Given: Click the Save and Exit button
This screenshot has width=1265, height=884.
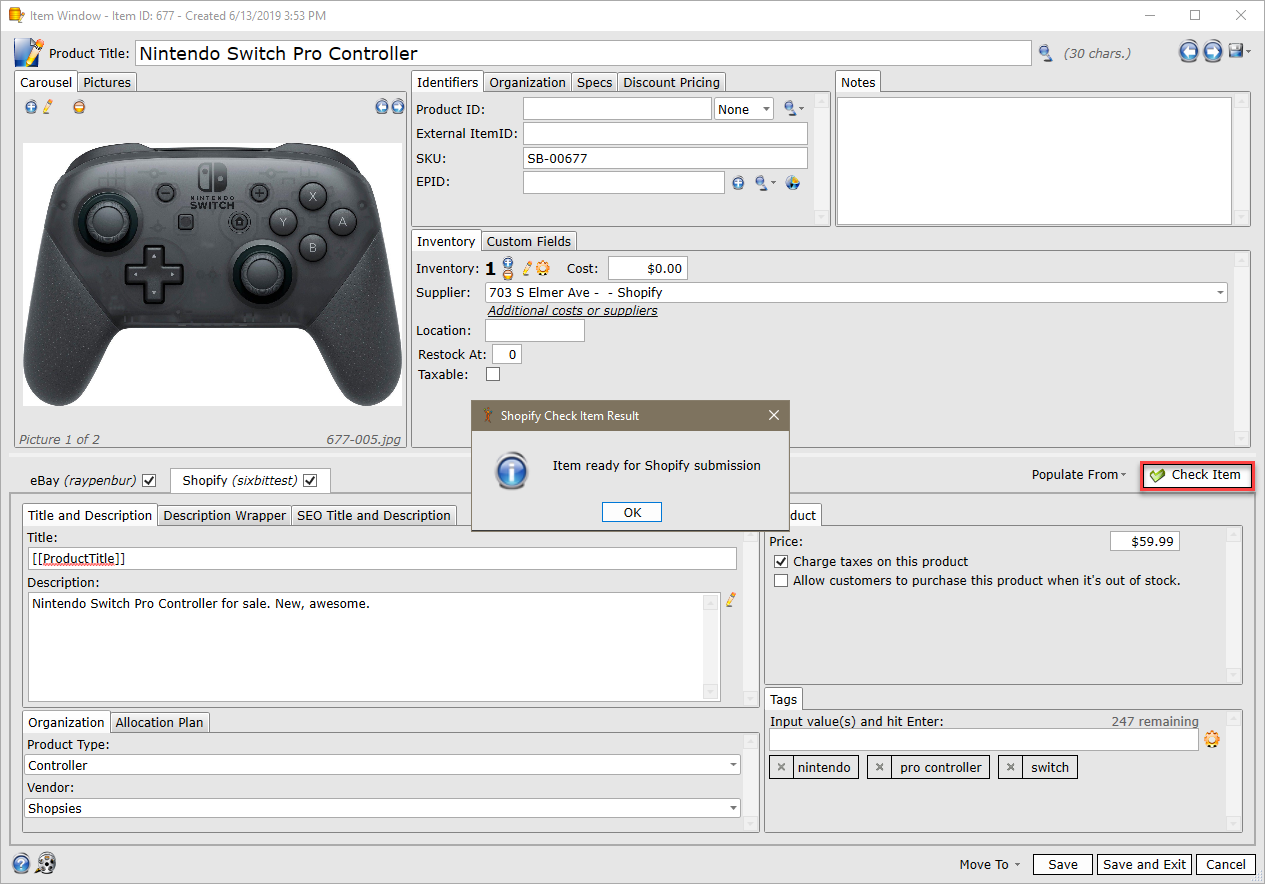Looking at the screenshot, I should tap(1144, 865).
